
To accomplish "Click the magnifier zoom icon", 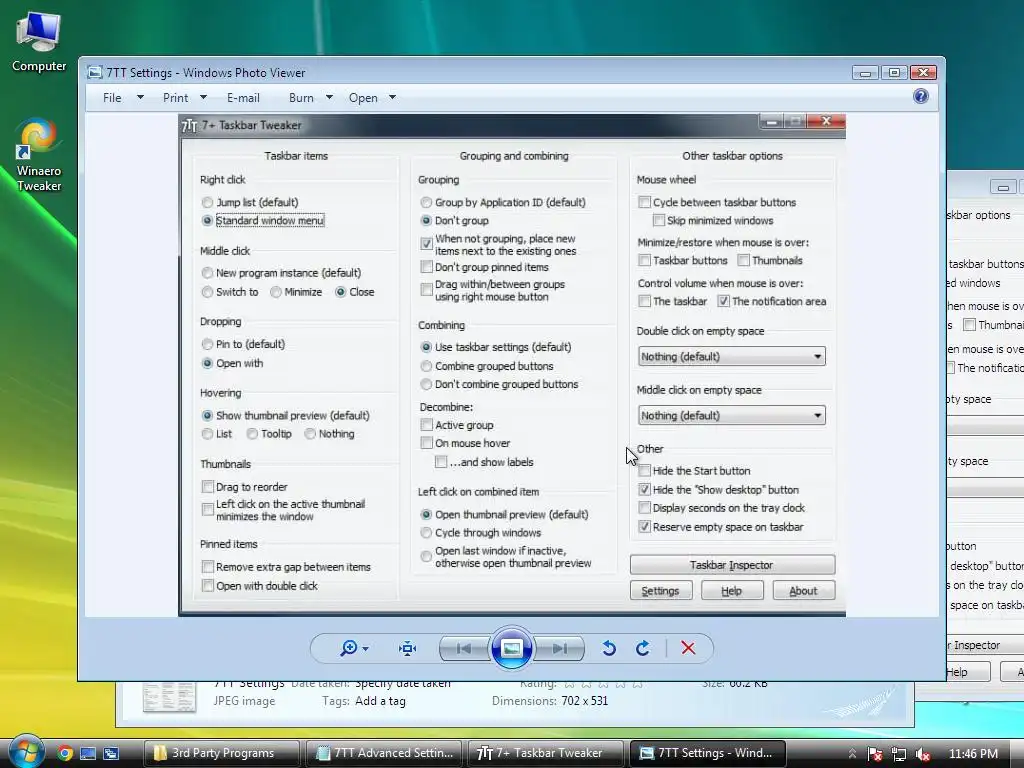I will (x=349, y=648).
